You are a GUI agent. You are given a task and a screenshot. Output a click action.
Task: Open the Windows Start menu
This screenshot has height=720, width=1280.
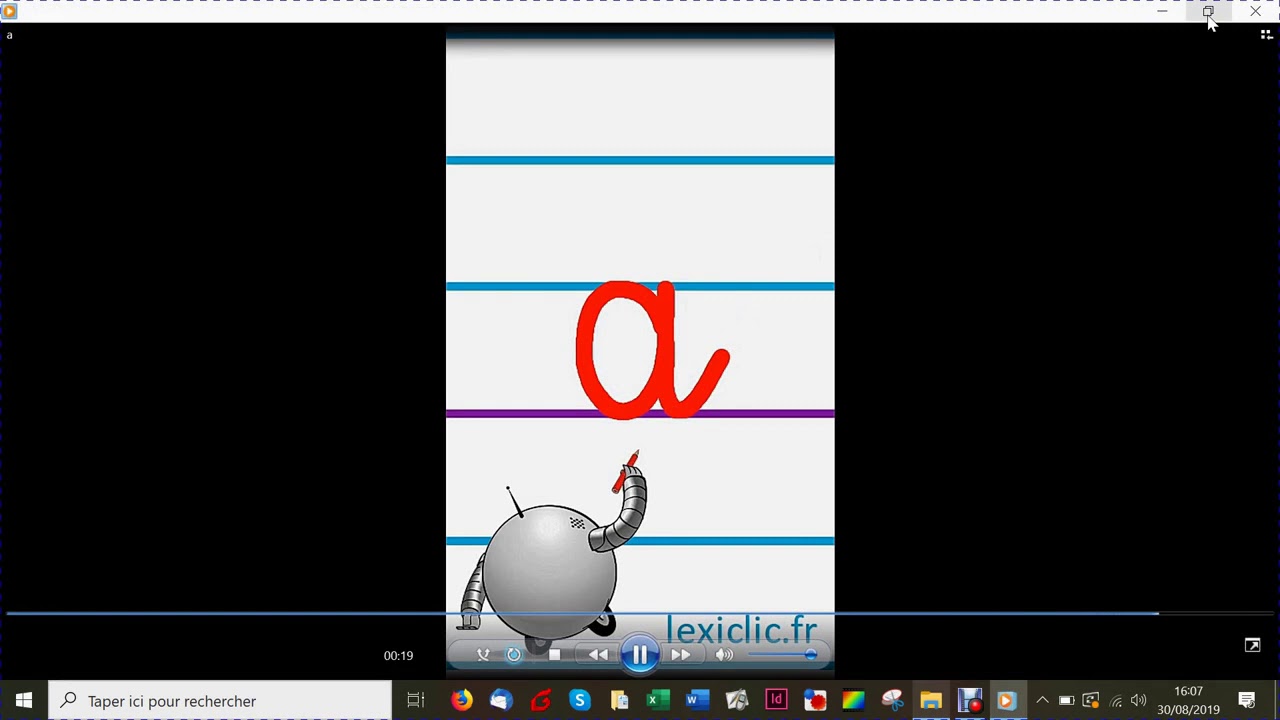(24, 701)
